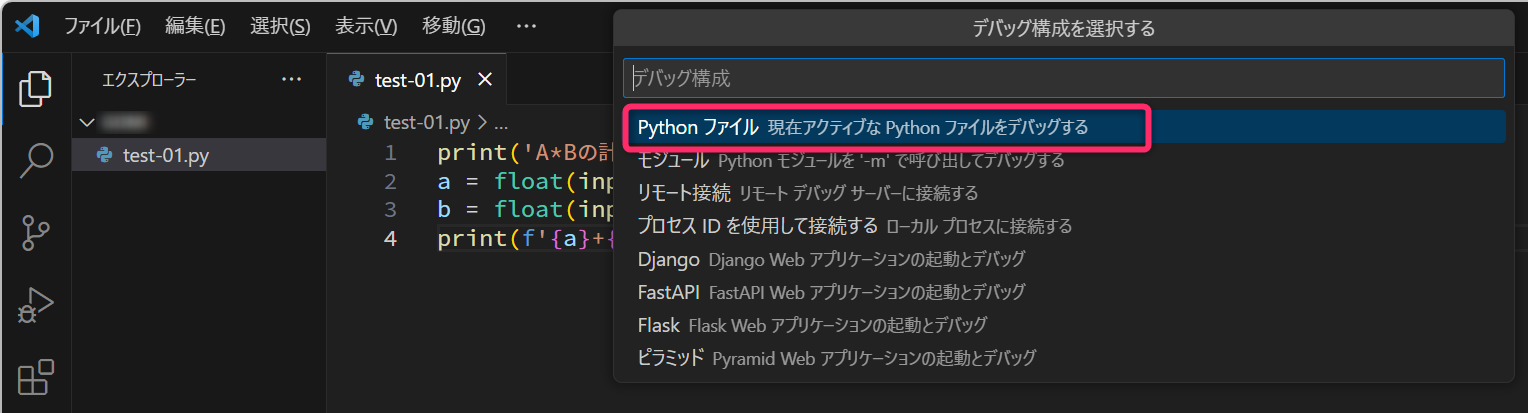Open the Source Control view icon
The width and height of the screenshot is (1528, 413).
(36, 232)
